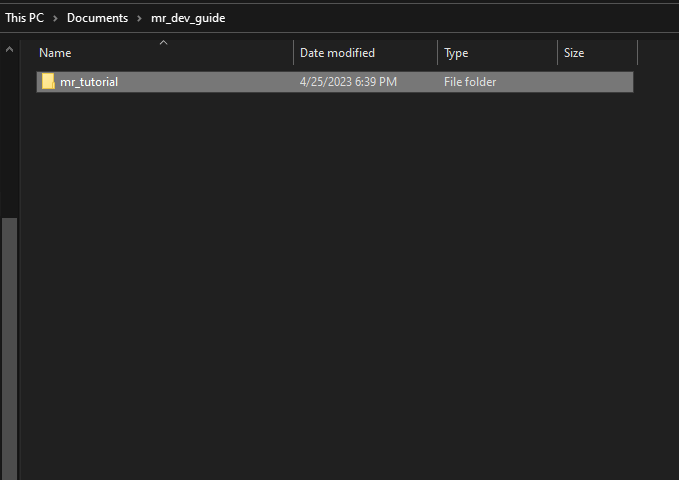Click the mr_tutorial folder name
This screenshot has height=480, width=679.
[89, 82]
